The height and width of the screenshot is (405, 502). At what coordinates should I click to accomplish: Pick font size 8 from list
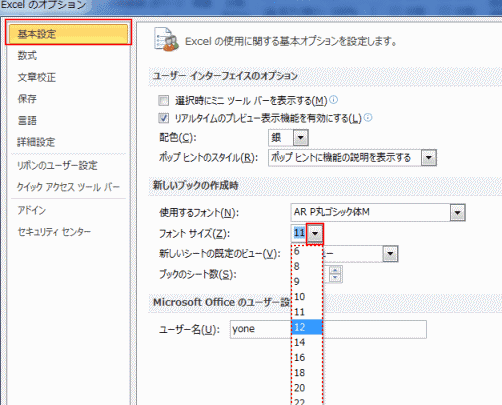coord(307,266)
